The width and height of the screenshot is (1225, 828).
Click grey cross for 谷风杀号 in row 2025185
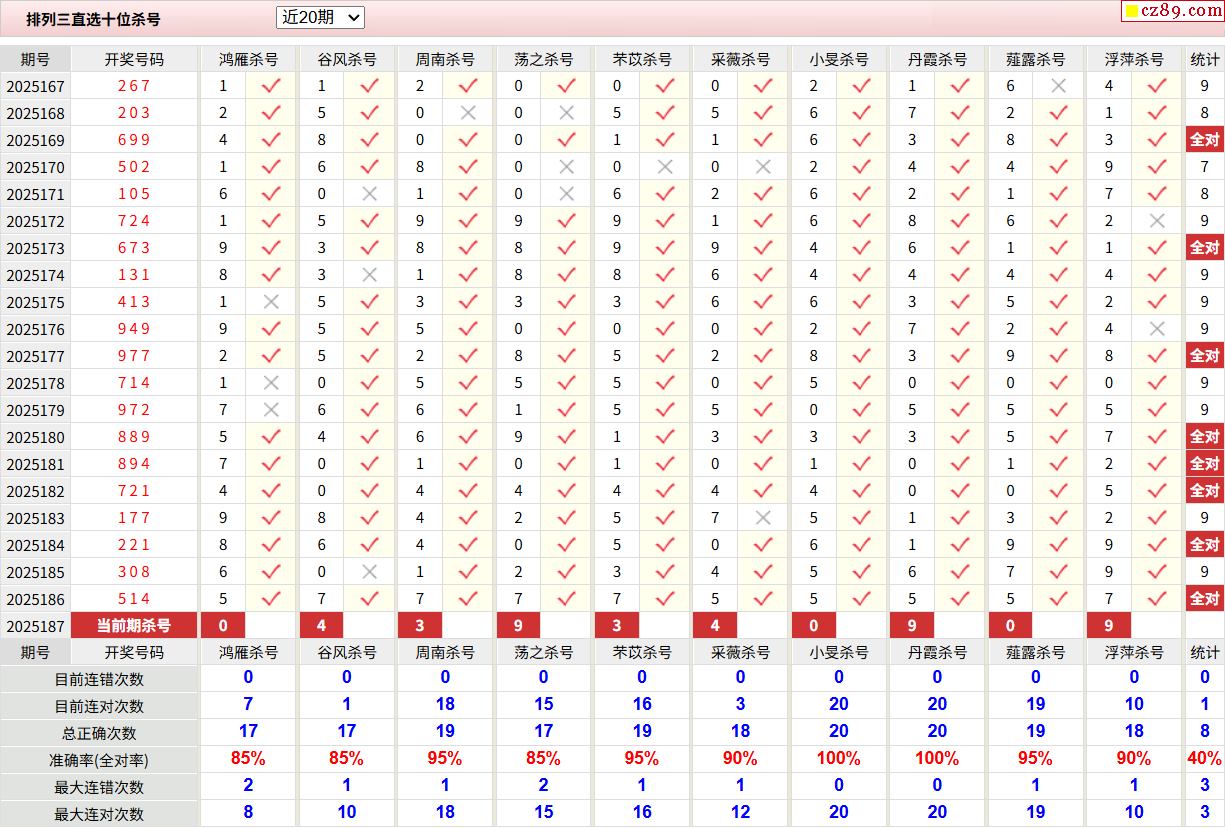pyautogui.click(x=370, y=572)
